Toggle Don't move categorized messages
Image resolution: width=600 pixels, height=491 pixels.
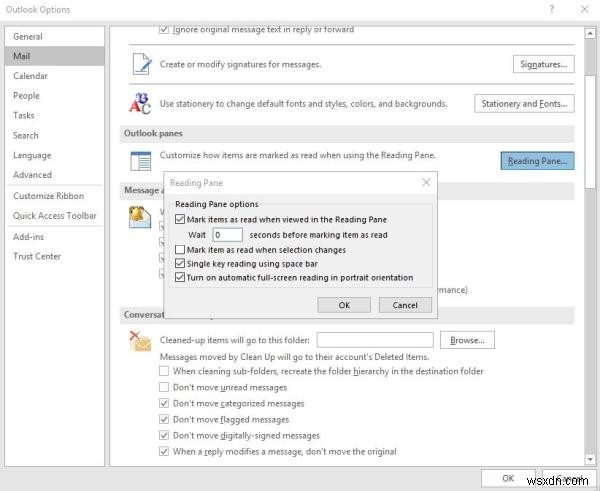164,403
